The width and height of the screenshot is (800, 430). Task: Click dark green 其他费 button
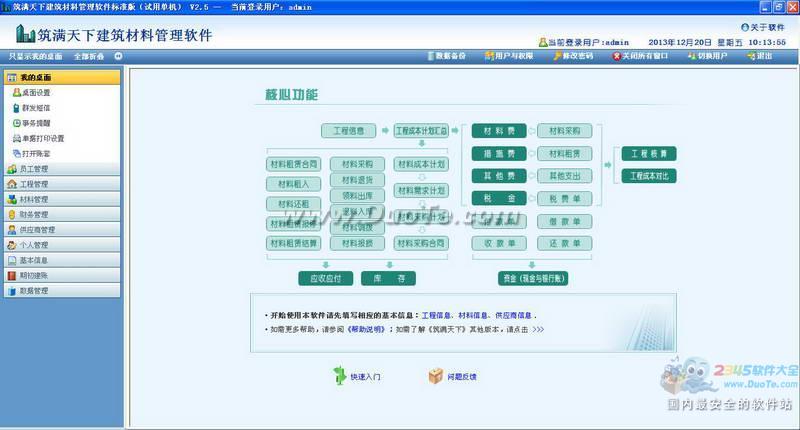[x=499, y=176]
